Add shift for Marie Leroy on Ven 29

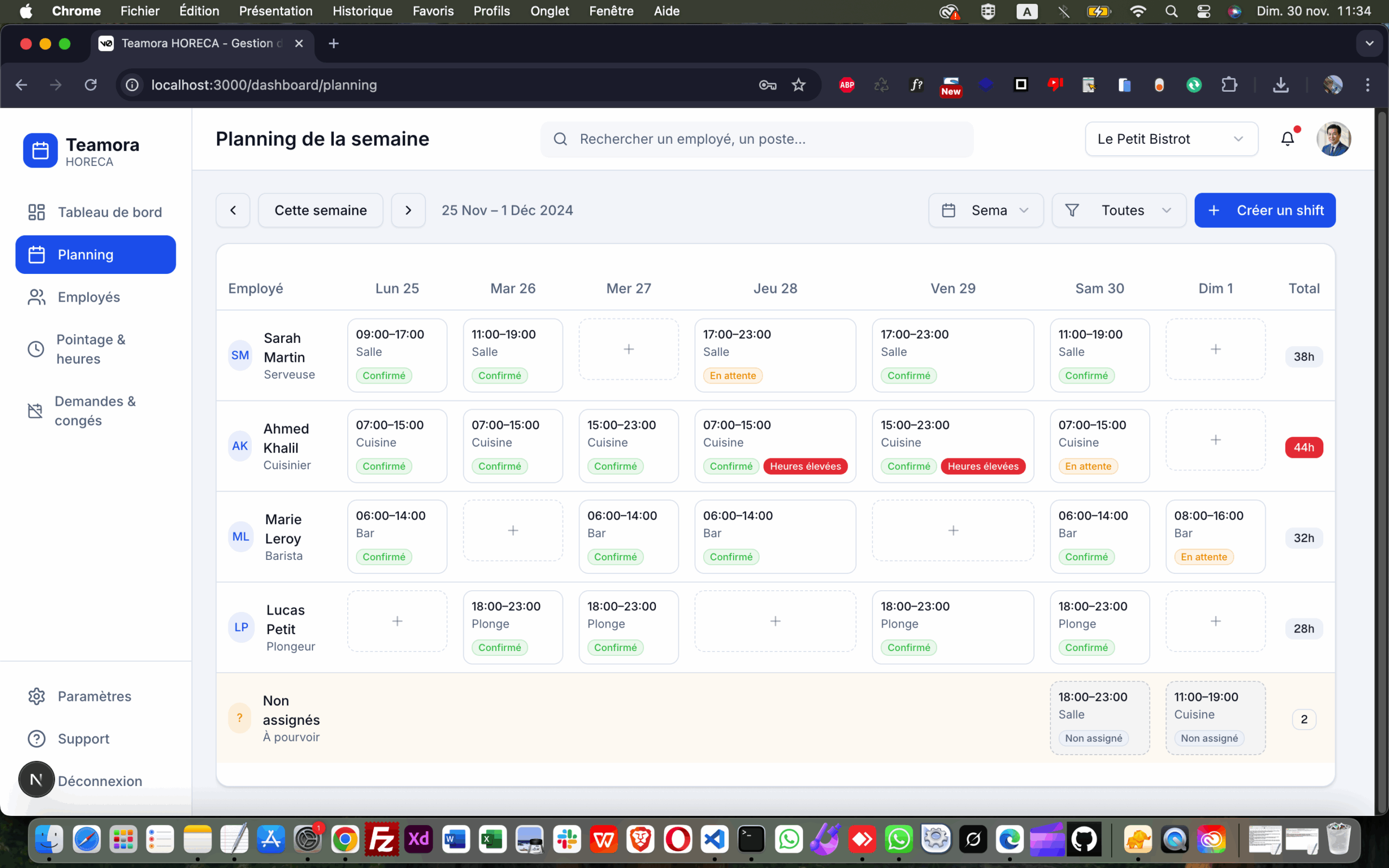(953, 531)
